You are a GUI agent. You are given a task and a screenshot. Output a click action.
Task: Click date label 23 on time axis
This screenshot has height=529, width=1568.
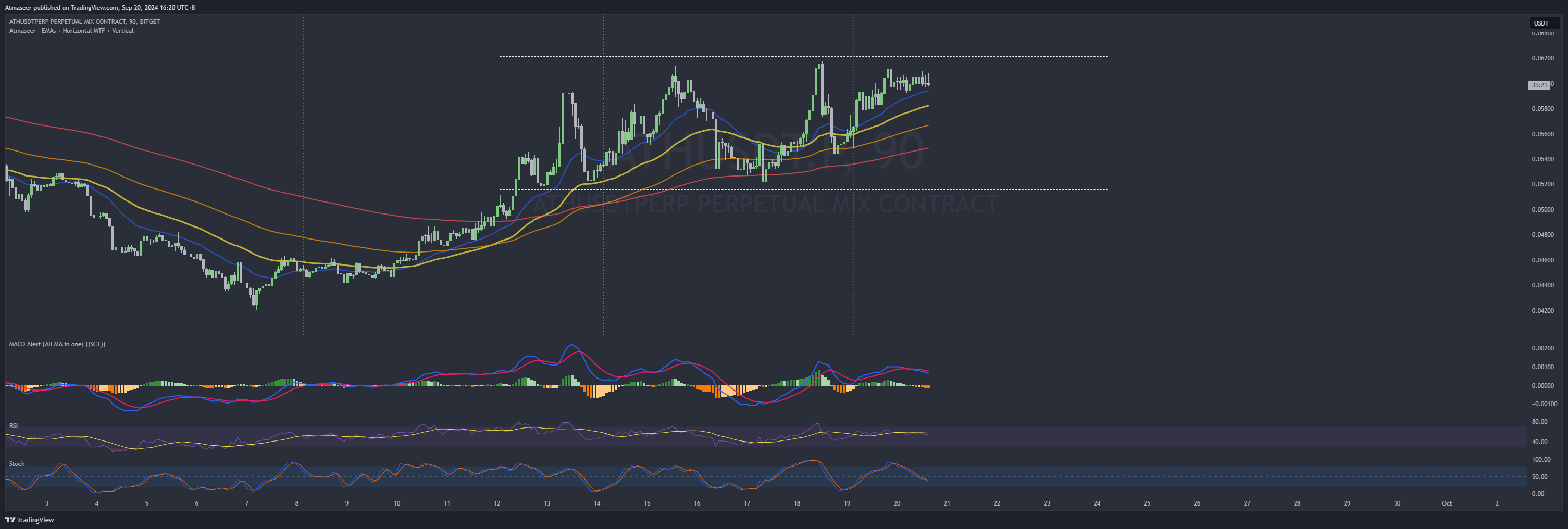pos(1047,503)
